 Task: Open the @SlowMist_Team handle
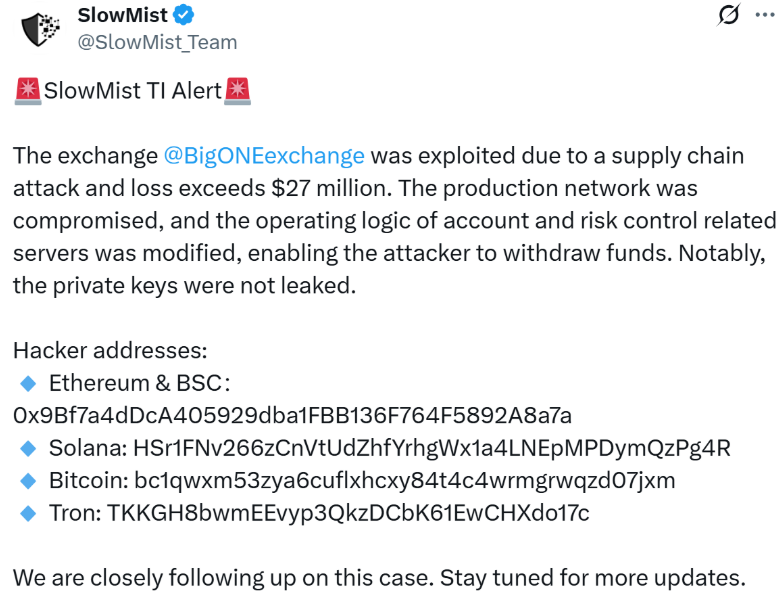[158, 42]
